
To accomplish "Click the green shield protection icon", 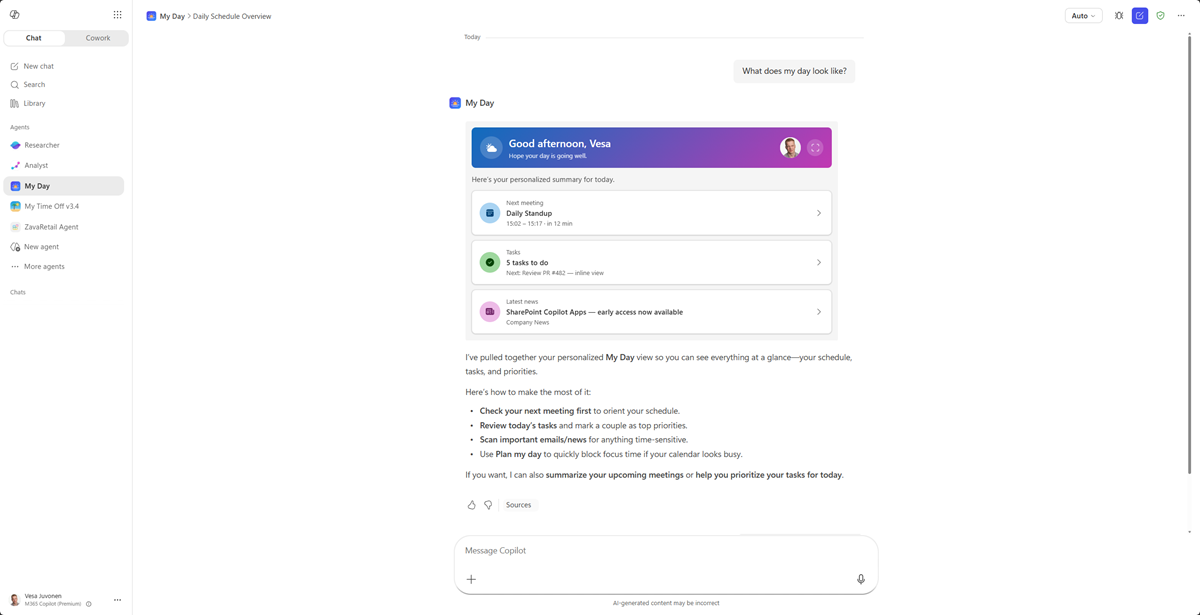I will [x=1160, y=16].
